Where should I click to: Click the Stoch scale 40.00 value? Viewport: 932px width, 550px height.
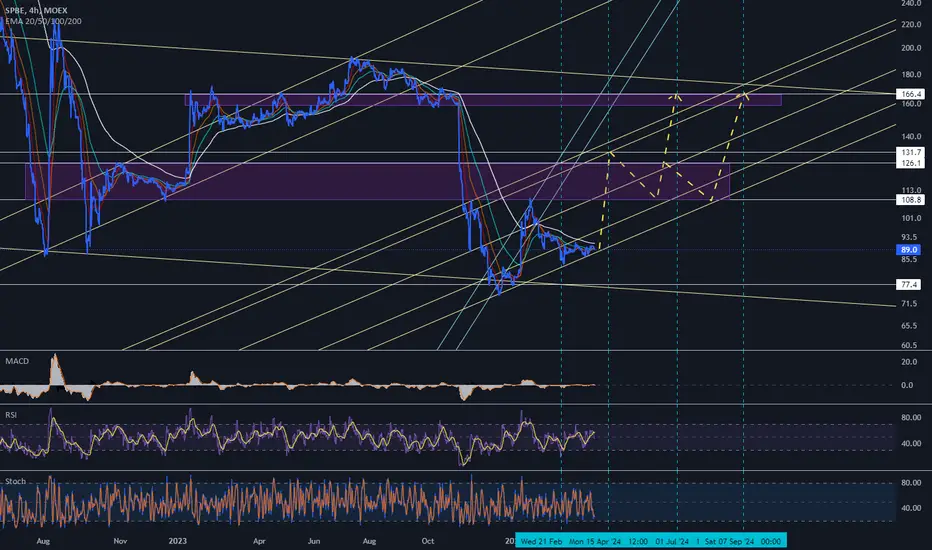click(911, 508)
